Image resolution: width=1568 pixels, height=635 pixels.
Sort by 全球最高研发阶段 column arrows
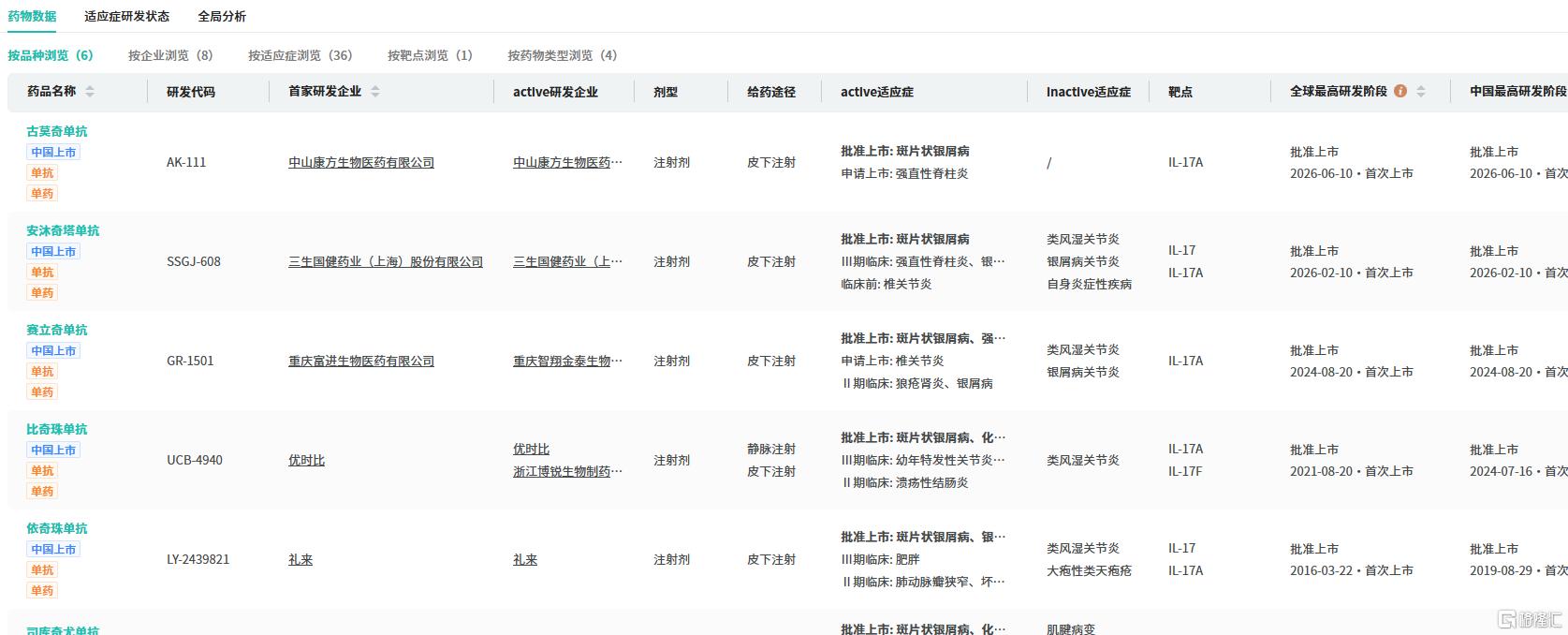[1421, 92]
